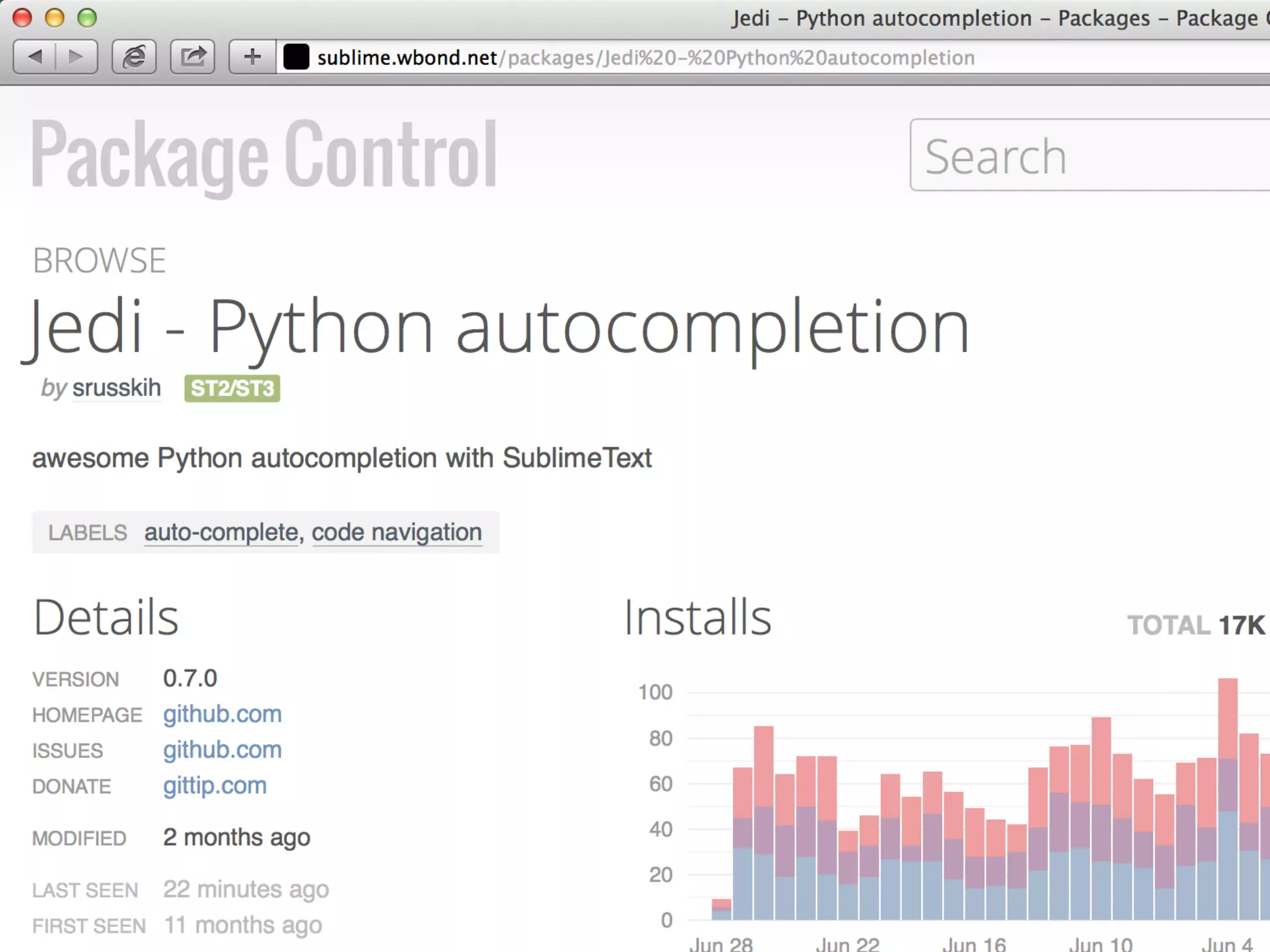Open the iCloud tabs toolbar button

point(134,57)
